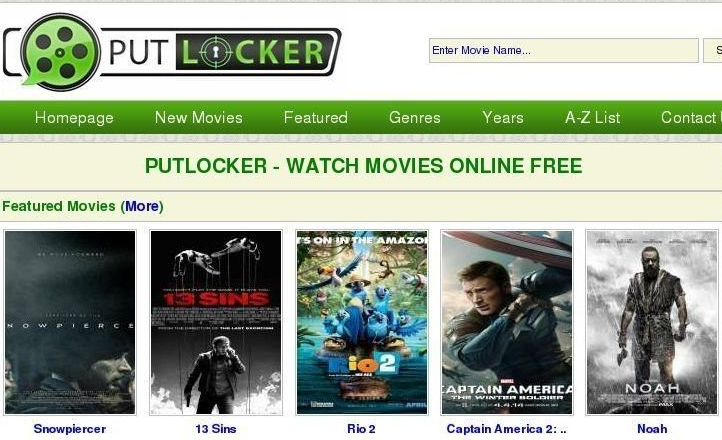
Task: Open the Homepage menu item
Action: (74, 117)
